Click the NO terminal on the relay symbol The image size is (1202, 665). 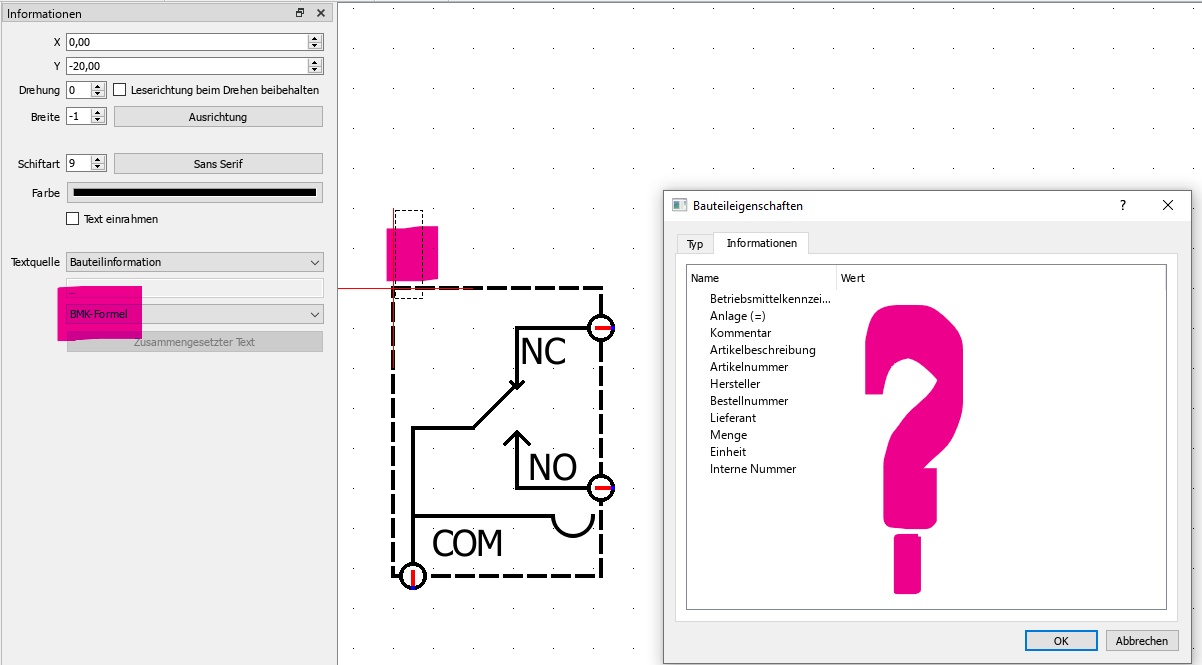click(600, 488)
